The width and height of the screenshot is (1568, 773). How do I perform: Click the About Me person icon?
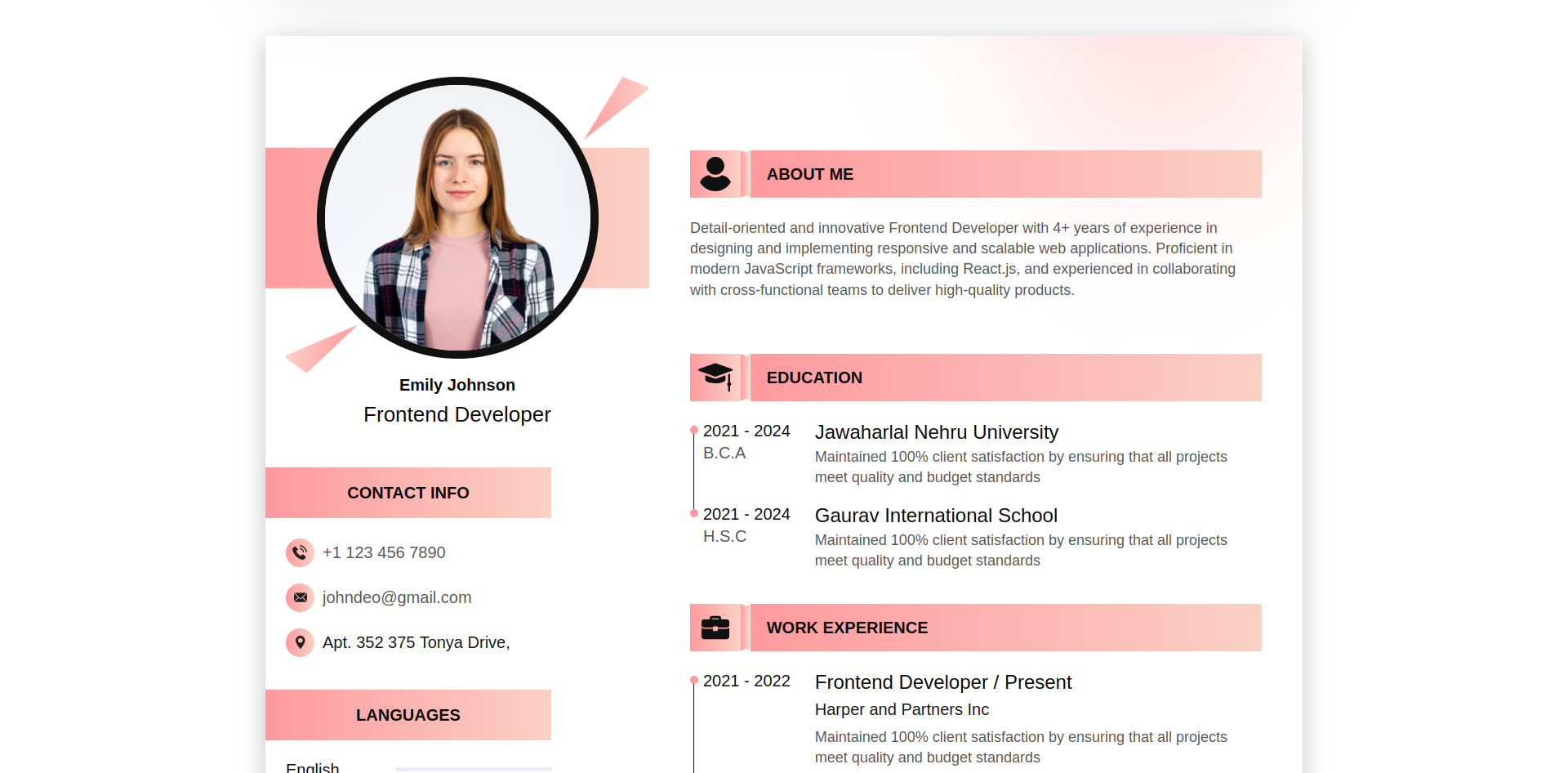[x=715, y=174]
